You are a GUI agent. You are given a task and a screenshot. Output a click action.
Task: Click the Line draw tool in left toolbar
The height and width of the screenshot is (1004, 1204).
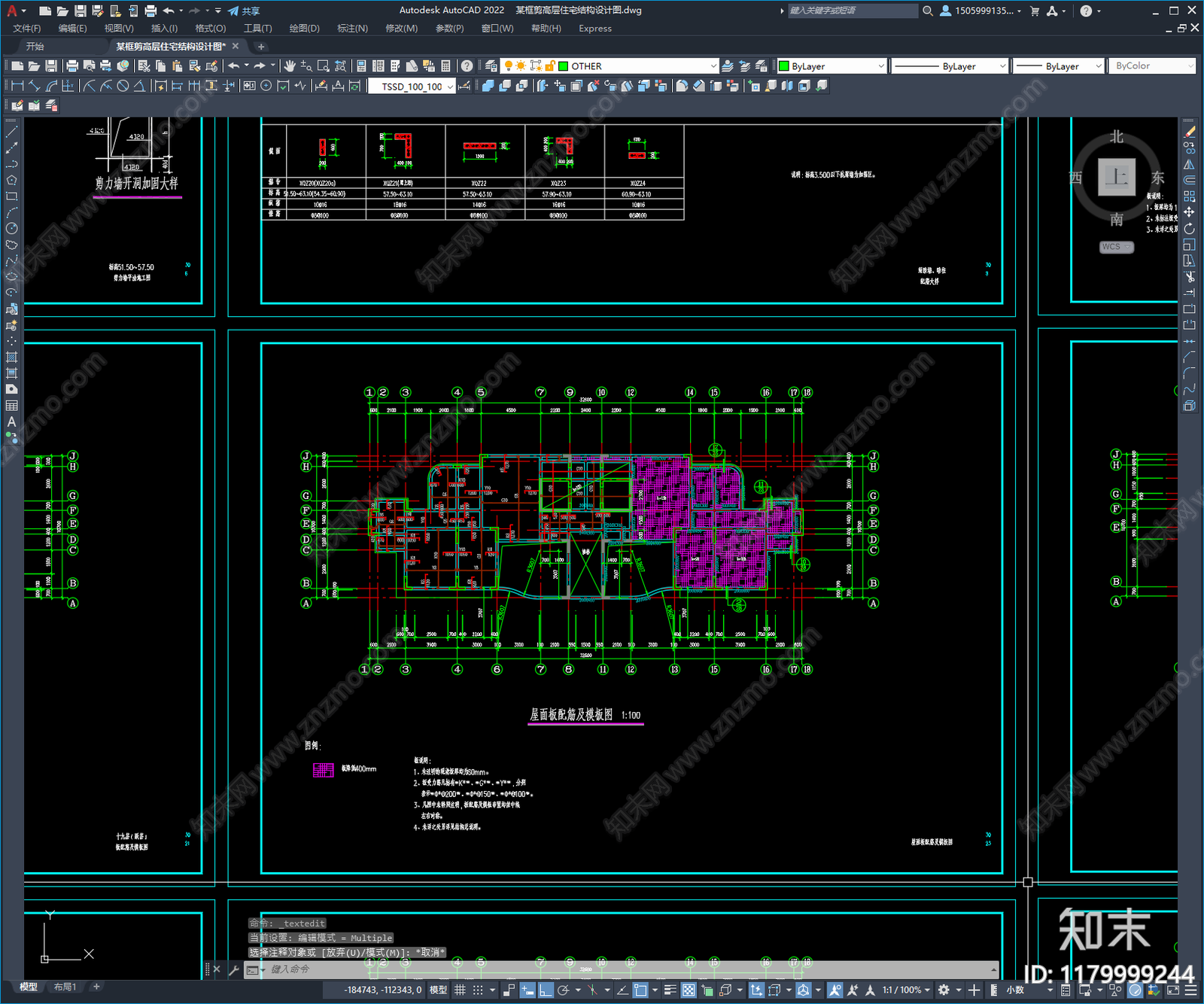[11, 132]
